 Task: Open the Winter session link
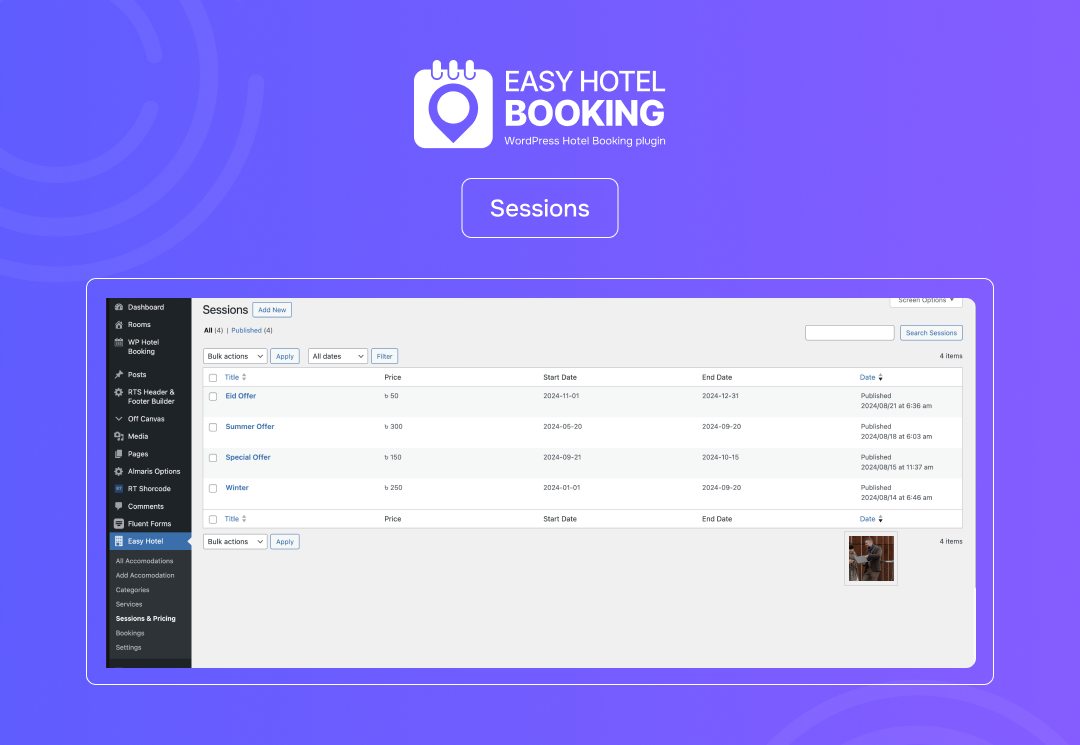pyautogui.click(x=237, y=487)
